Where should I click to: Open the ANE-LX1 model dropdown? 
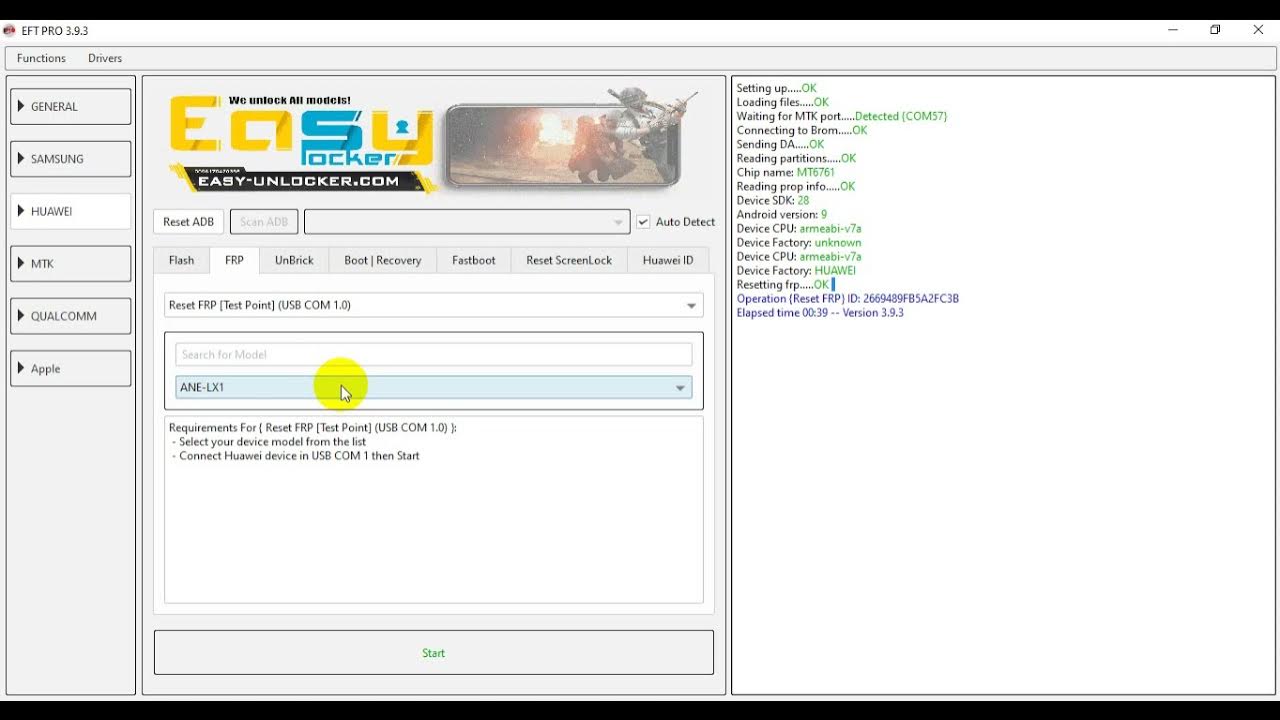[x=433, y=388]
